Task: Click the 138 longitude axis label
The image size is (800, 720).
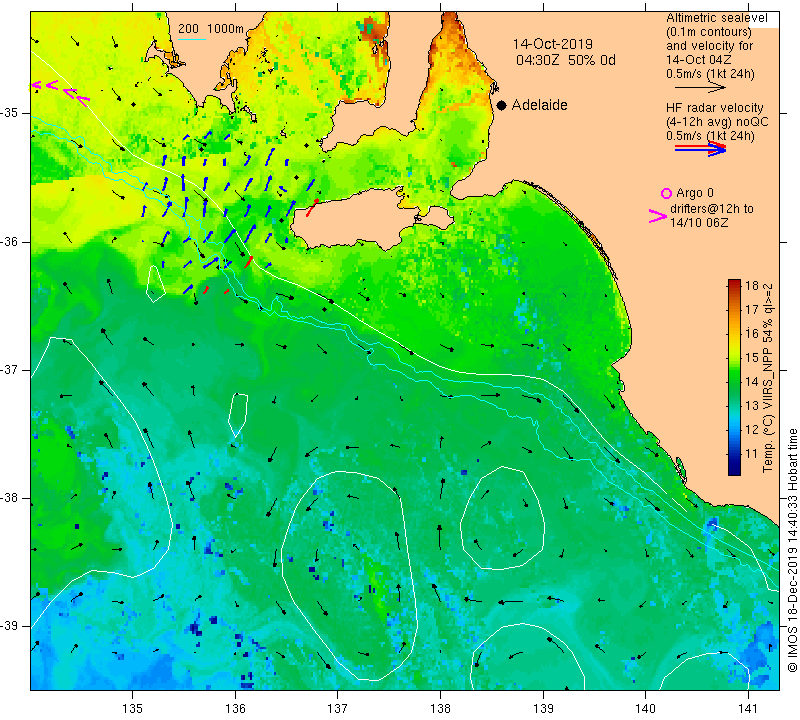Action: [440, 709]
